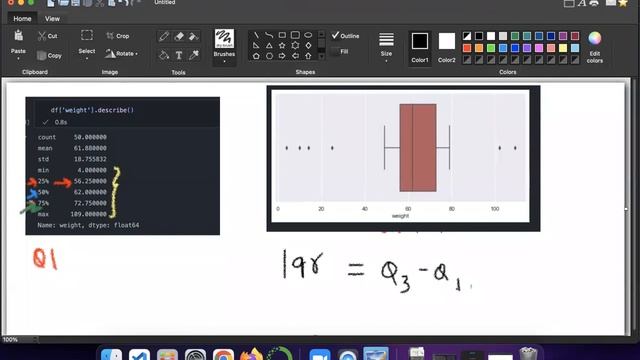
Task: Select the Color1 black swatch
Action: click(420, 41)
